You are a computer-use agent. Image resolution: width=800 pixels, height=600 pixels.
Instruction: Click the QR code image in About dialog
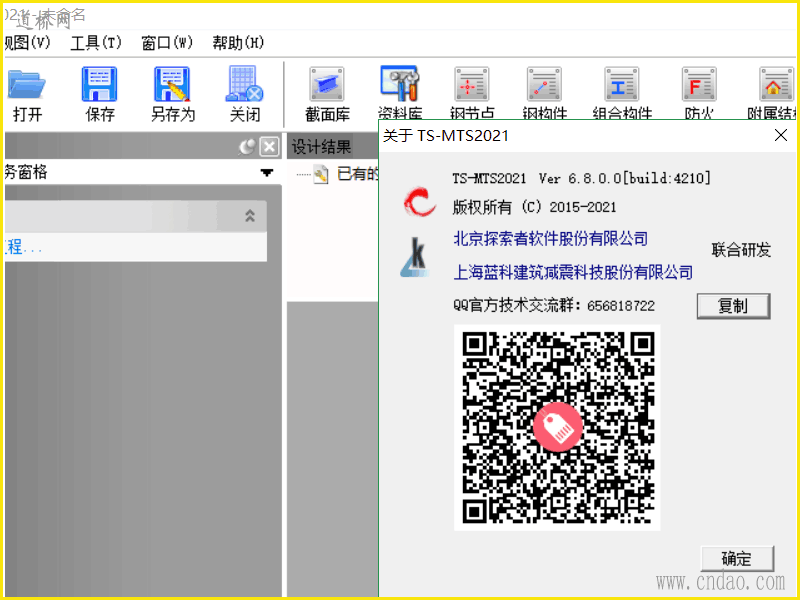click(x=557, y=428)
